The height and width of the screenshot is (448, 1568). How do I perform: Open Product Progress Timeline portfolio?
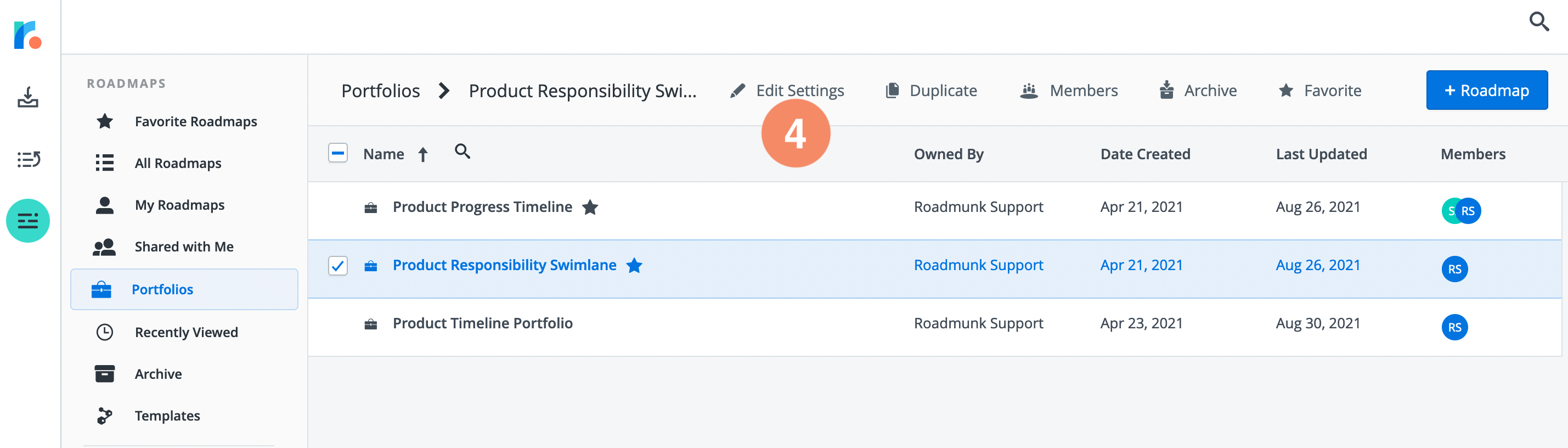tap(482, 207)
